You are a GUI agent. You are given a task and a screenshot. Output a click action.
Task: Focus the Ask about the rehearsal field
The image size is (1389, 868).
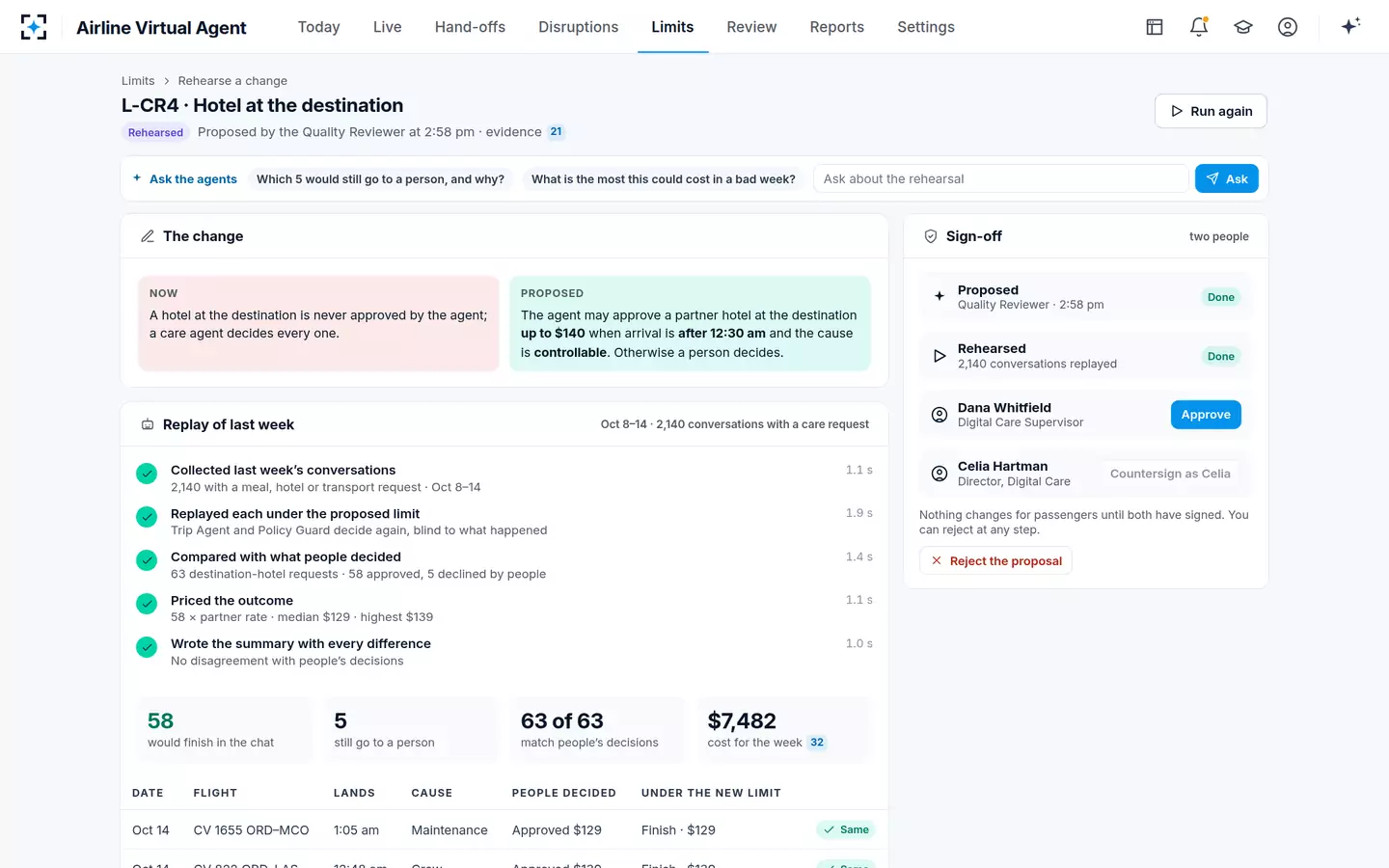pyautogui.click(x=1000, y=178)
